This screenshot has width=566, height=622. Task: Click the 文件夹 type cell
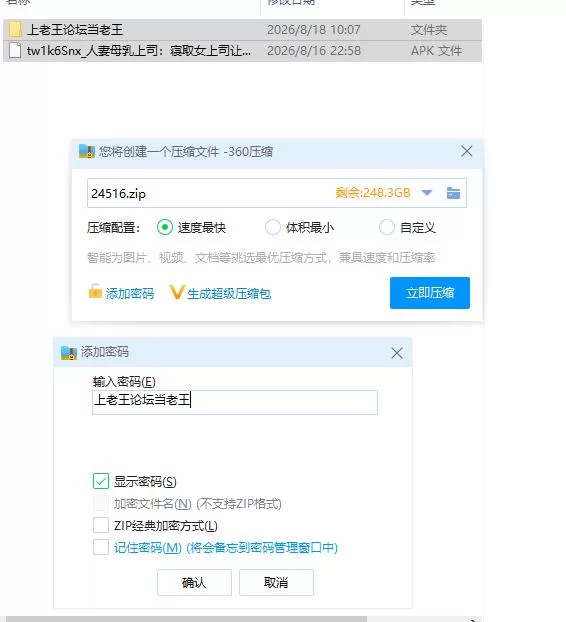pos(429,30)
